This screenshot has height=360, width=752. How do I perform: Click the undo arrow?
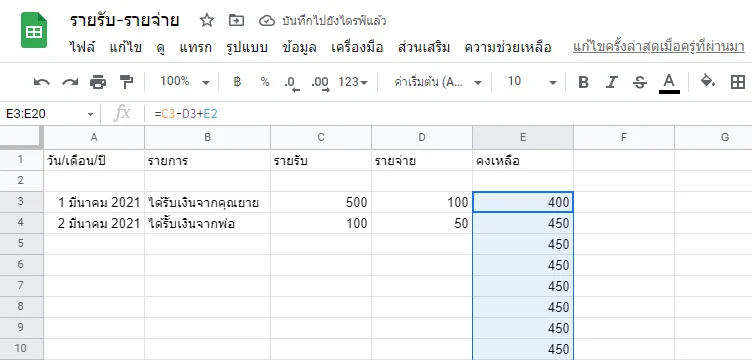[42, 82]
